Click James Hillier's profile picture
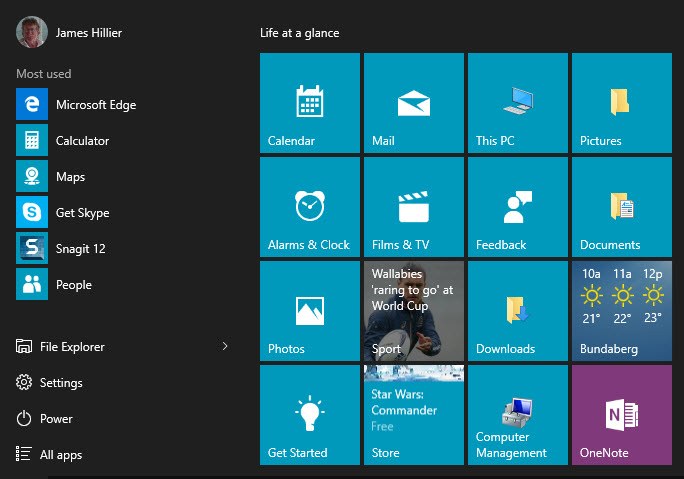This screenshot has width=684, height=479. click(x=32, y=32)
